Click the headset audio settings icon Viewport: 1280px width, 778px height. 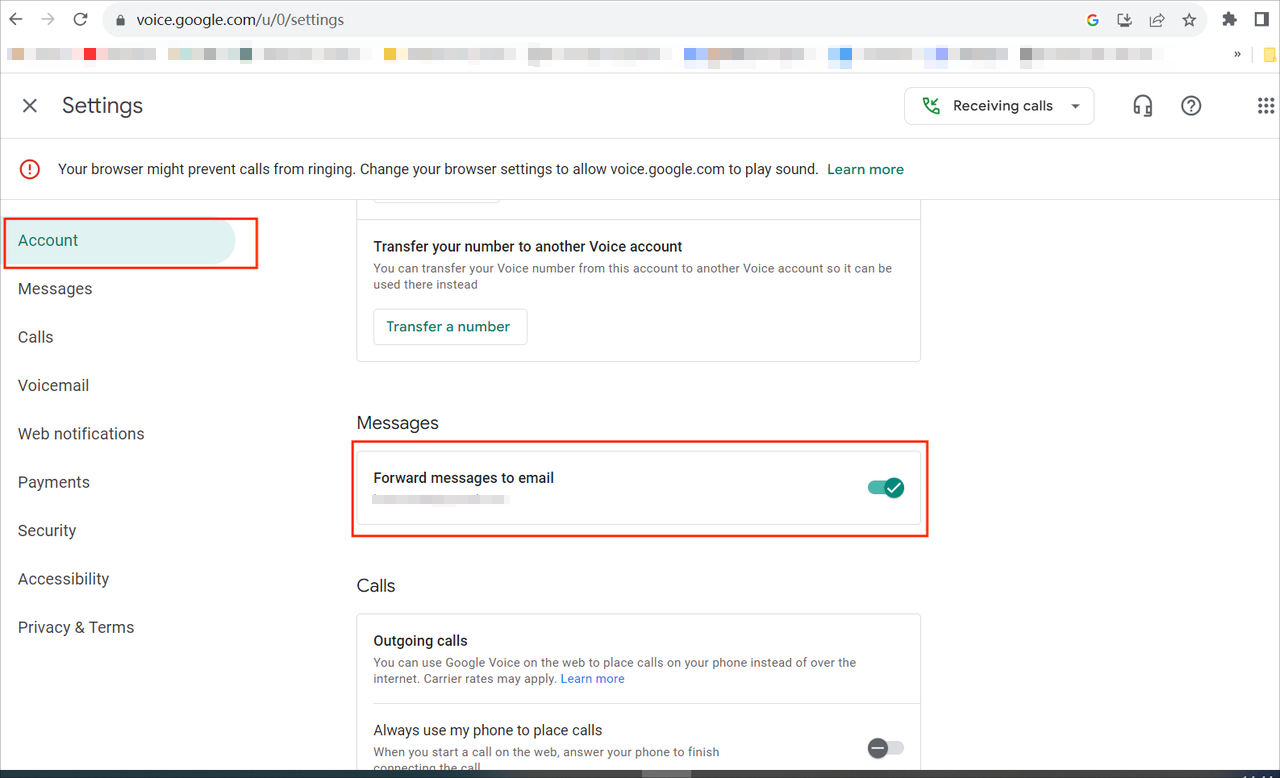coord(1142,106)
